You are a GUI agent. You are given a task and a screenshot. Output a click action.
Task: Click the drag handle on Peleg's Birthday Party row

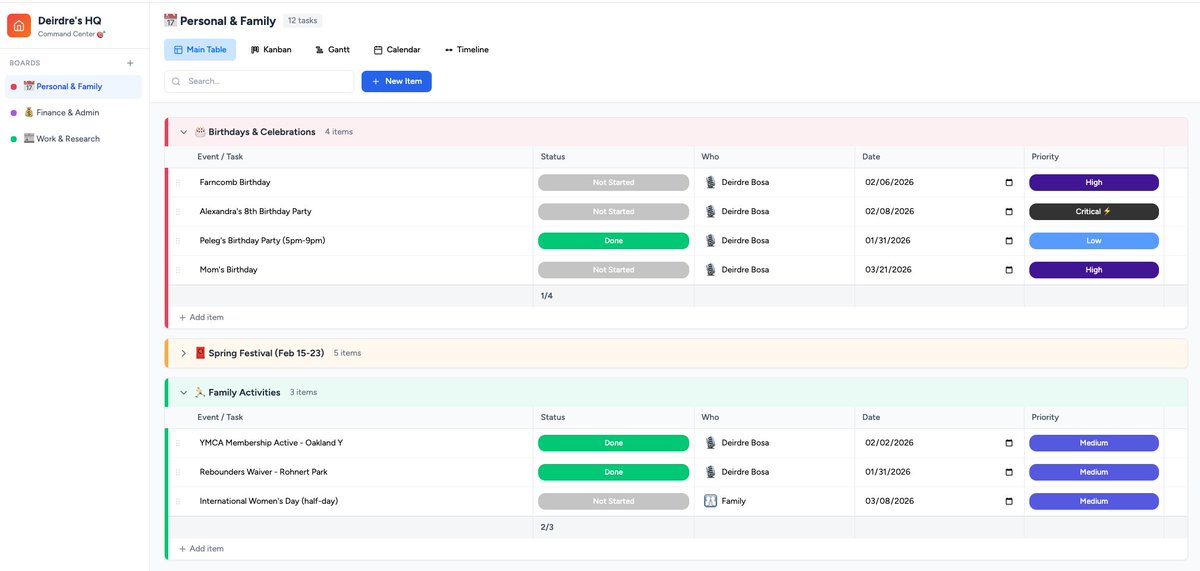tap(179, 241)
